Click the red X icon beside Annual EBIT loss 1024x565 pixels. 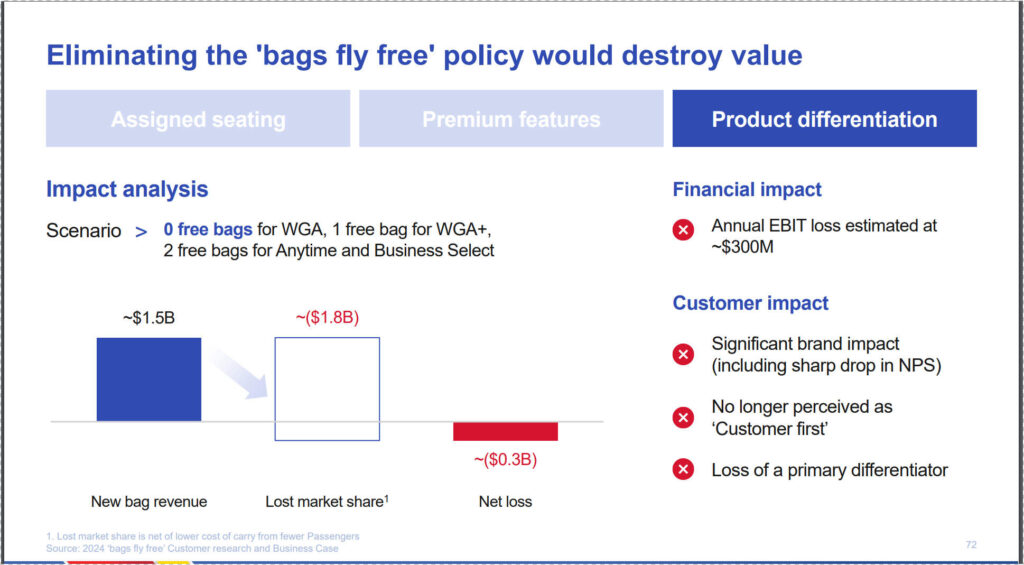pos(683,230)
